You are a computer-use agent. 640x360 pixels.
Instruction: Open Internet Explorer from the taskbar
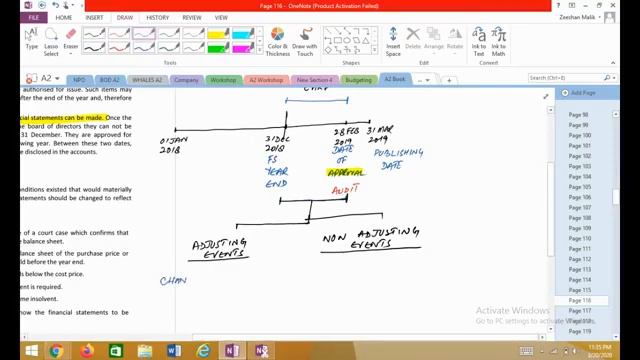tap(203, 351)
